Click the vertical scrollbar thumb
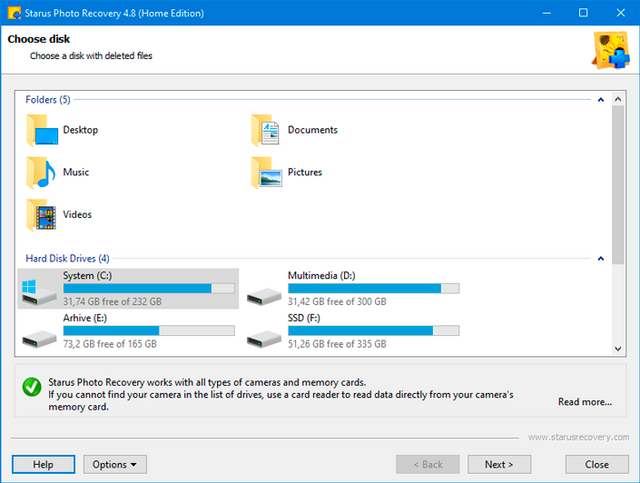 click(x=618, y=185)
